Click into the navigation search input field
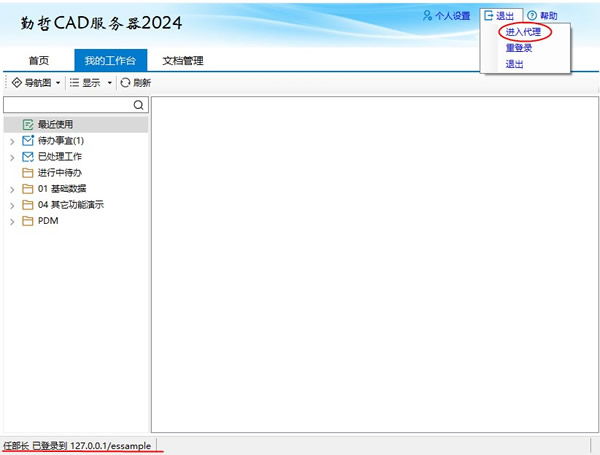 [66, 105]
